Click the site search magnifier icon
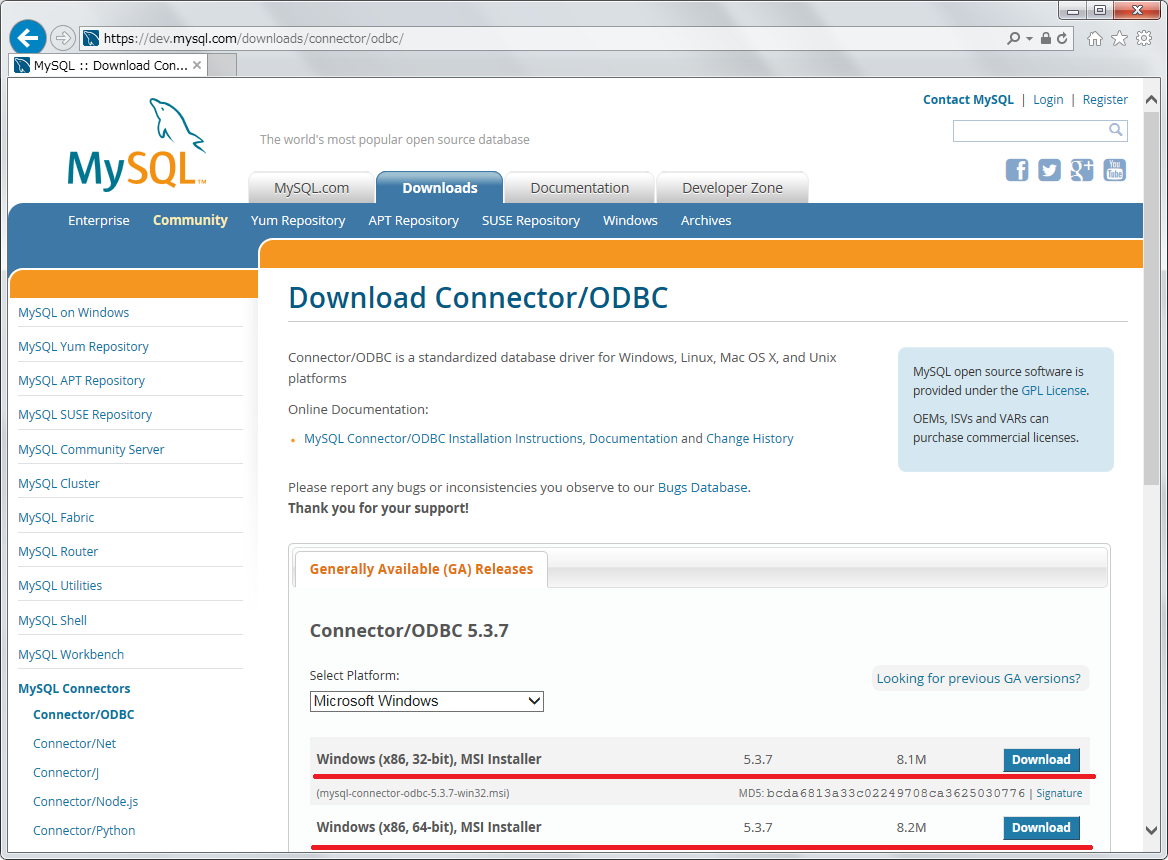 [x=1116, y=130]
